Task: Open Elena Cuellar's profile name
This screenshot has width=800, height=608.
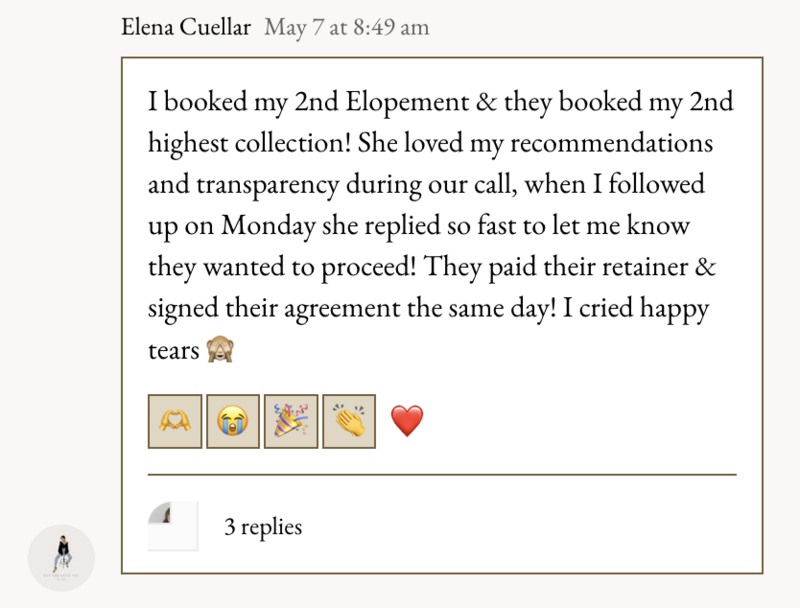Action: coord(186,27)
